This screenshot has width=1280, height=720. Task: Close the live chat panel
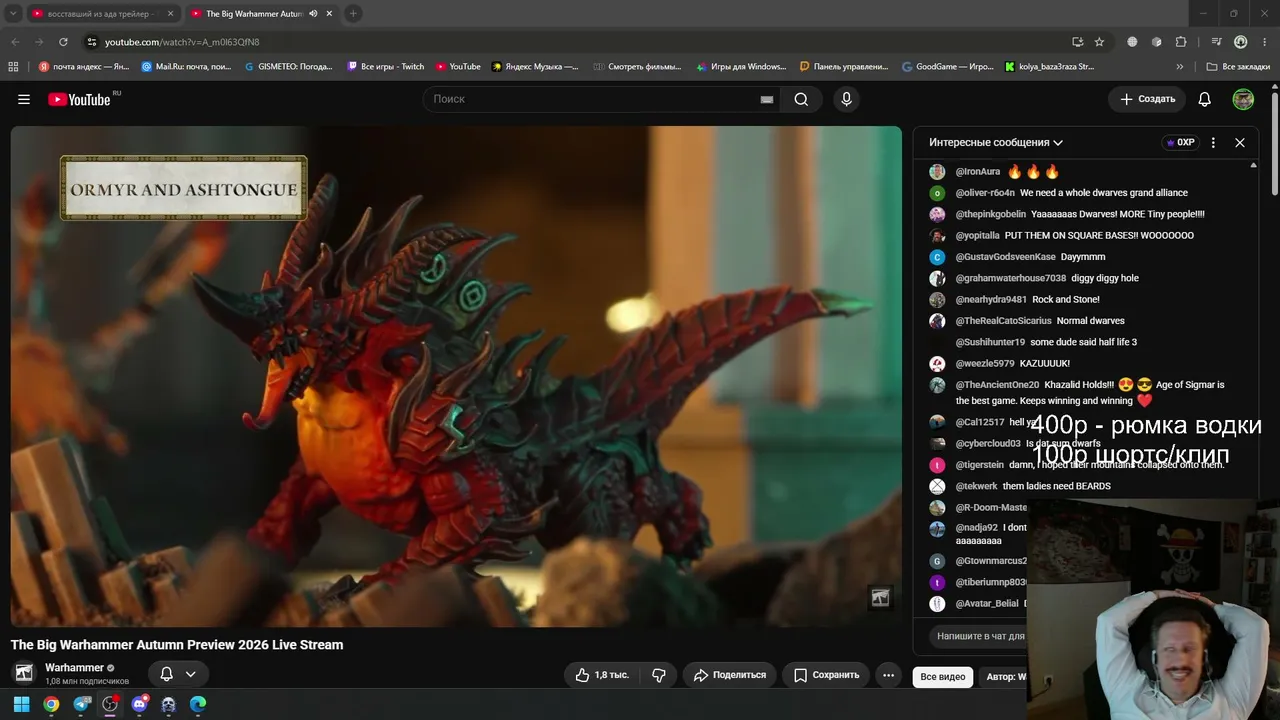(1240, 142)
